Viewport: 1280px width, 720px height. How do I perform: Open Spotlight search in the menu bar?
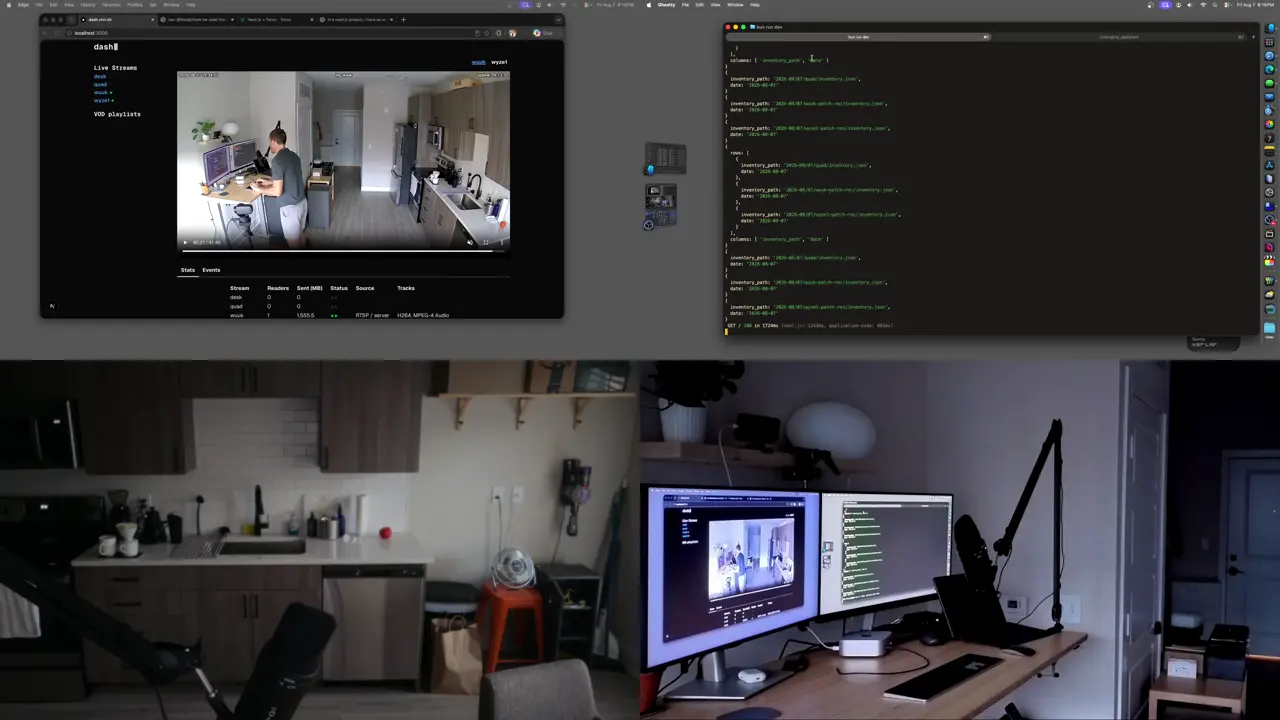1215,5
